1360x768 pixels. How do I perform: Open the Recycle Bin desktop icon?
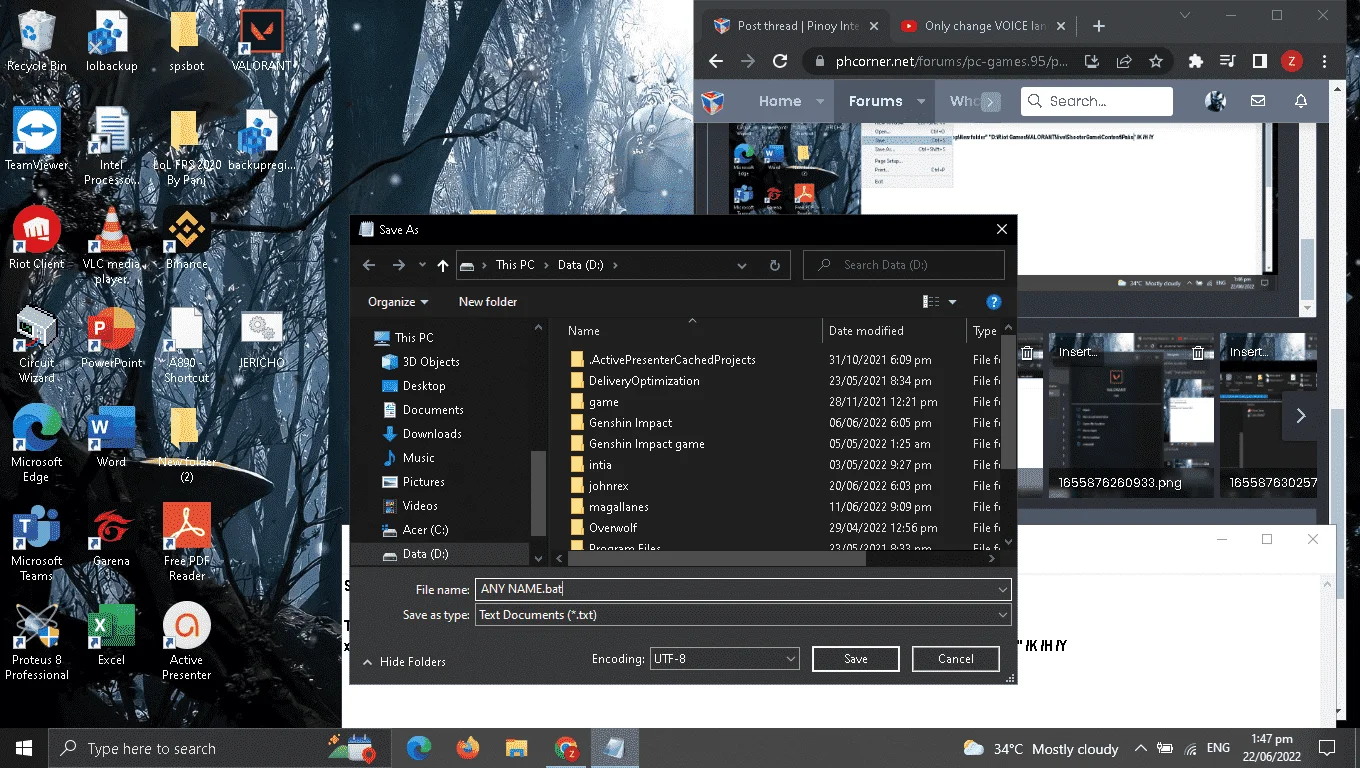(x=37, y=42)
